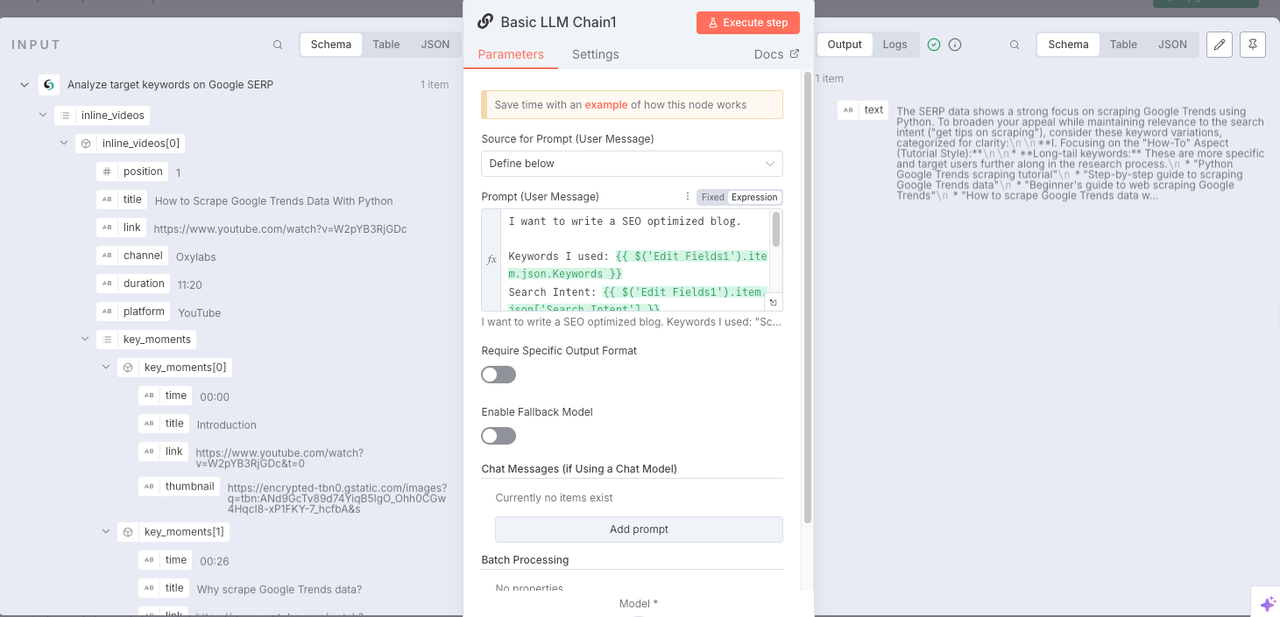The image size is (1280, 617).
Task: Click the cube icon of inline_videos[0]
Action: 86,143
